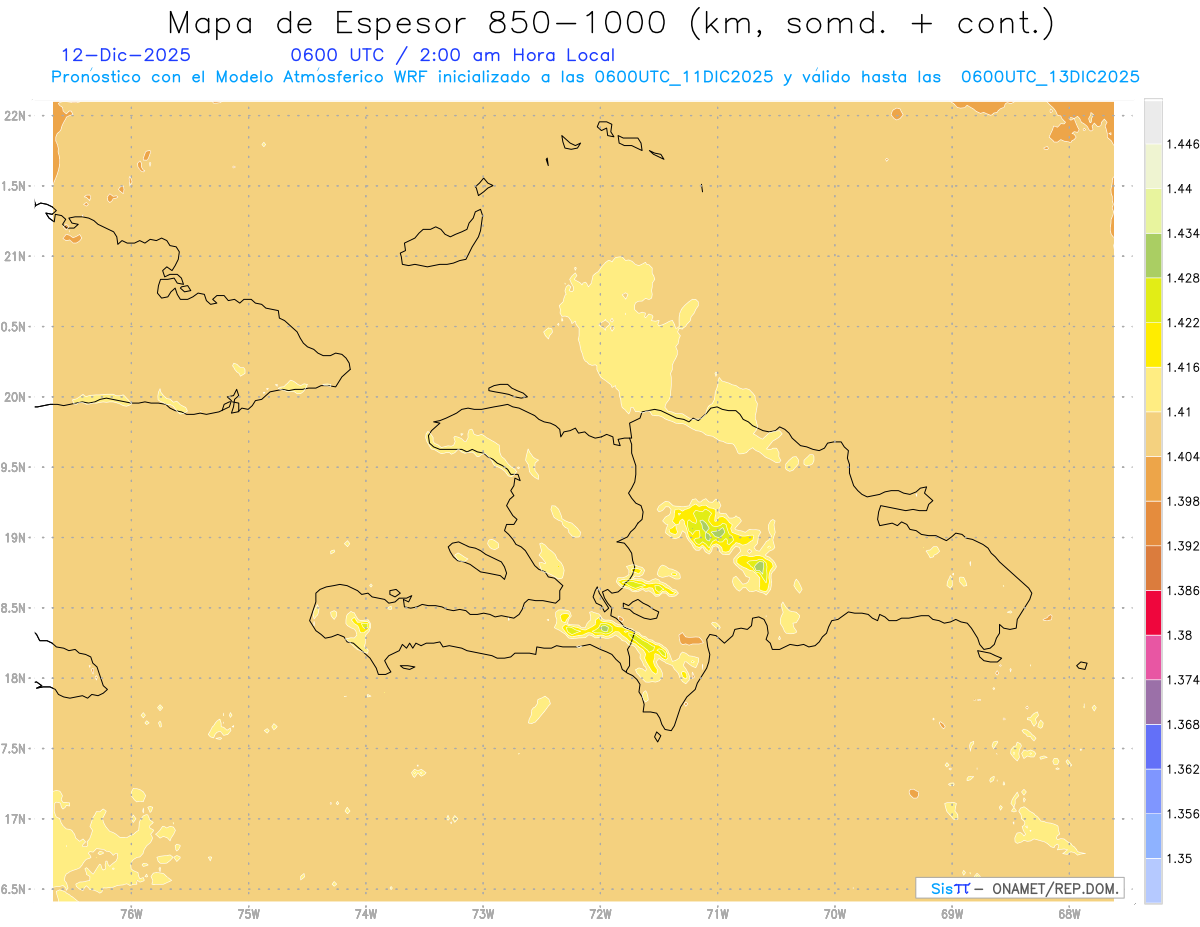Click the legend value "1.386"

click(1183, 591)
